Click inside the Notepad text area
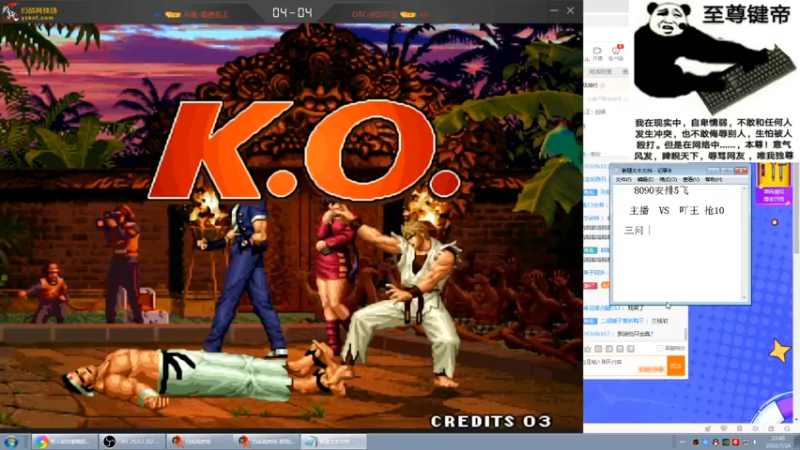This screenshot has height=450, width=800. [677, 243]
